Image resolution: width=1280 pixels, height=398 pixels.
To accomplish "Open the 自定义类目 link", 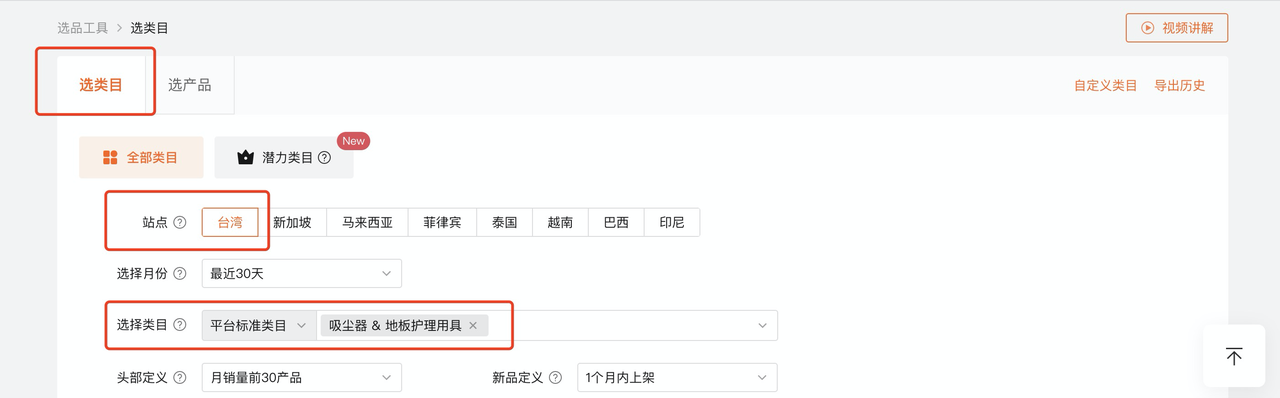I will (1106, 86).
